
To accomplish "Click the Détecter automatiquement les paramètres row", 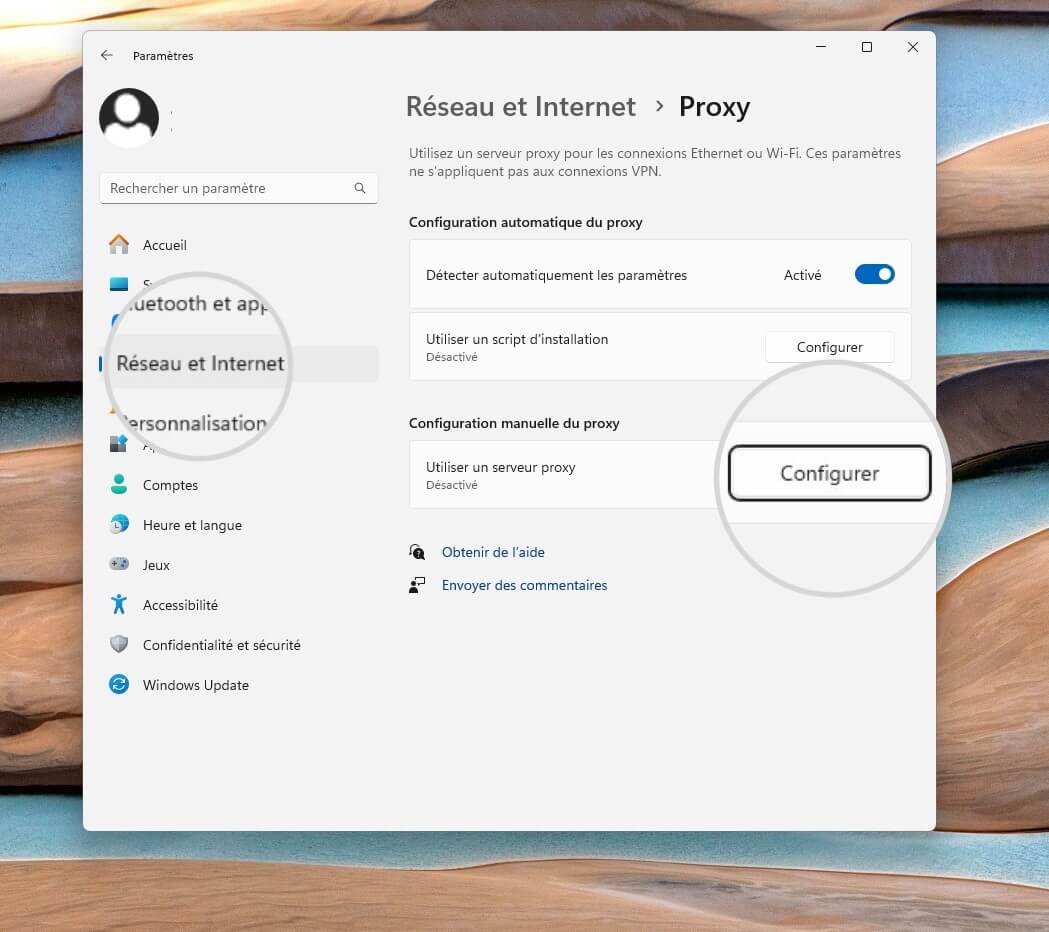I will 660,274.
